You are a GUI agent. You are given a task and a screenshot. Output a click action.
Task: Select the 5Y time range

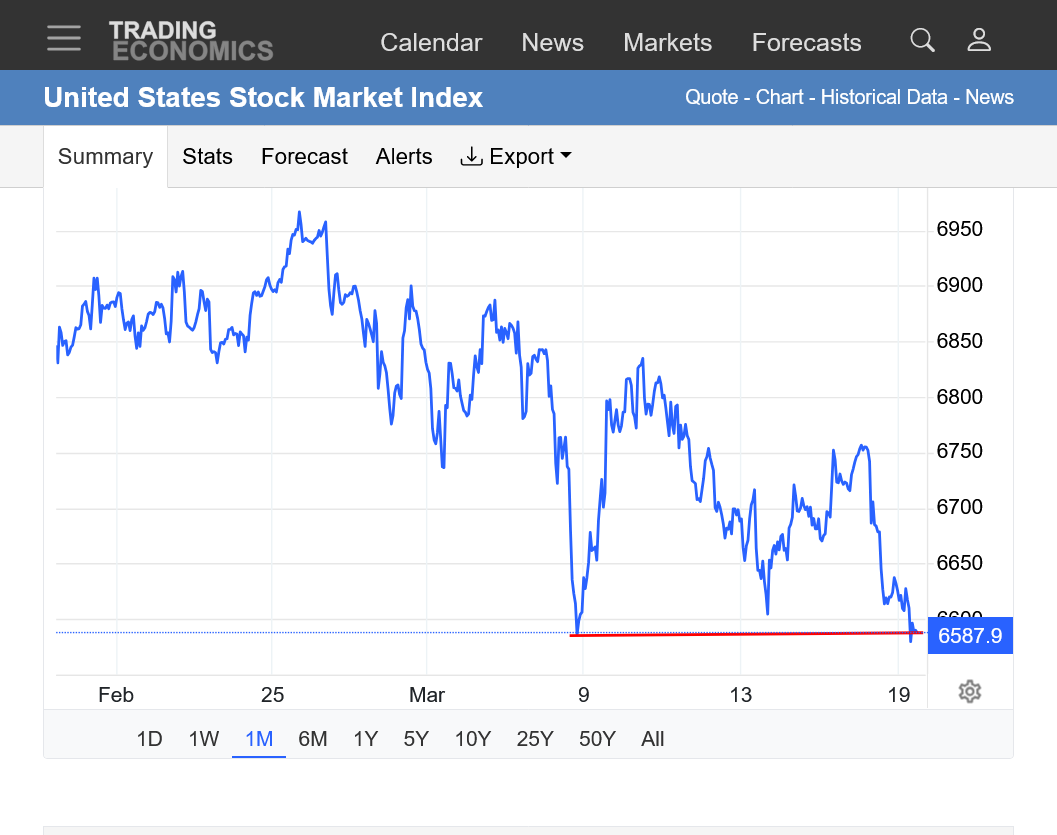pyautogui.click(x=416, y=739)
